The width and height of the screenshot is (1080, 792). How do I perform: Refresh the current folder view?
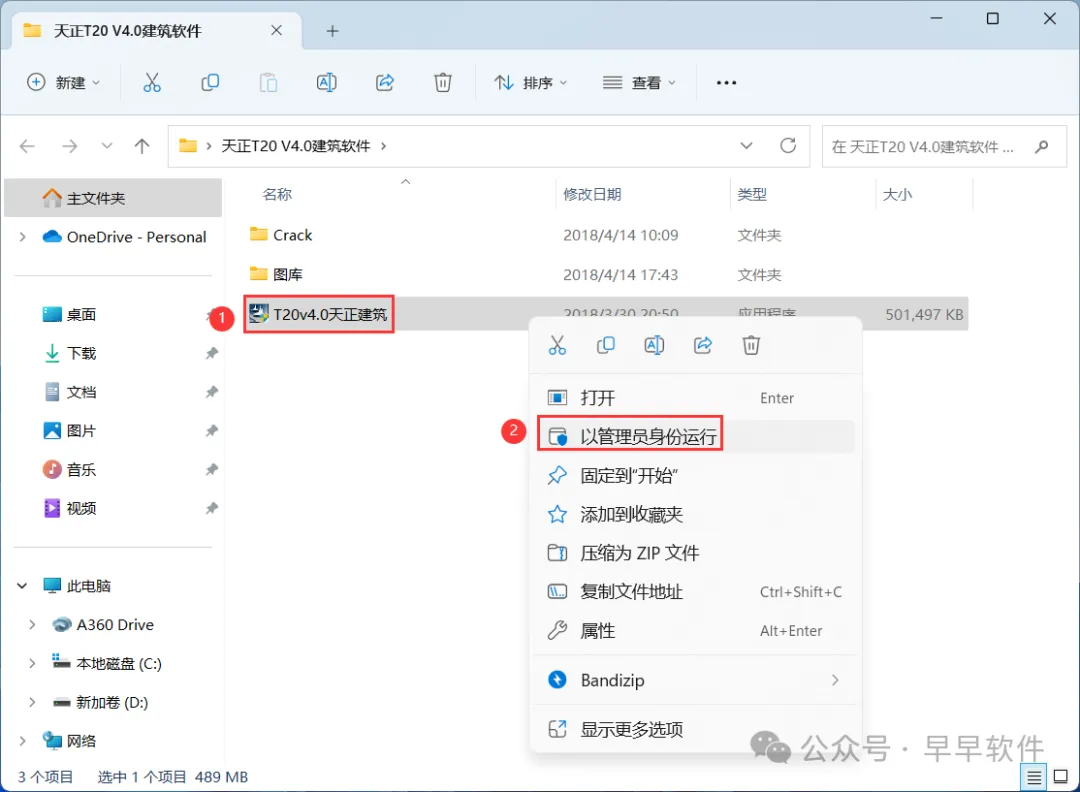788,146
